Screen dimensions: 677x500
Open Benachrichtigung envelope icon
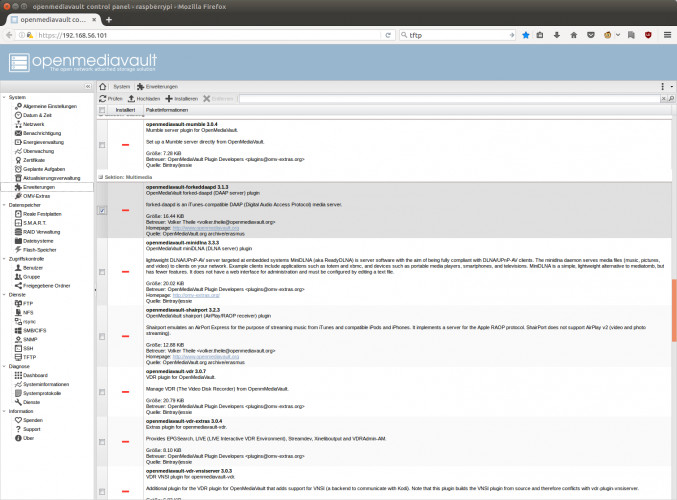point(18,133)
